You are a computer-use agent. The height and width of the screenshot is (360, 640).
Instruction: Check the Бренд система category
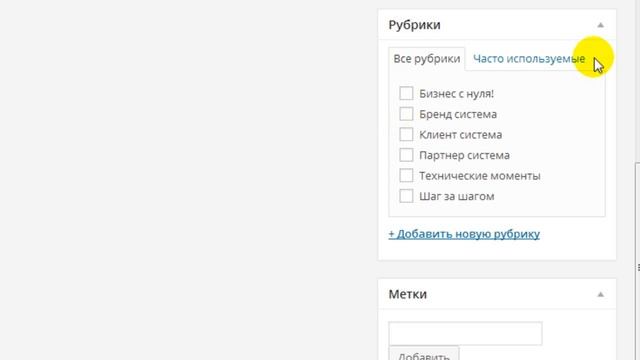pos(406,114)
